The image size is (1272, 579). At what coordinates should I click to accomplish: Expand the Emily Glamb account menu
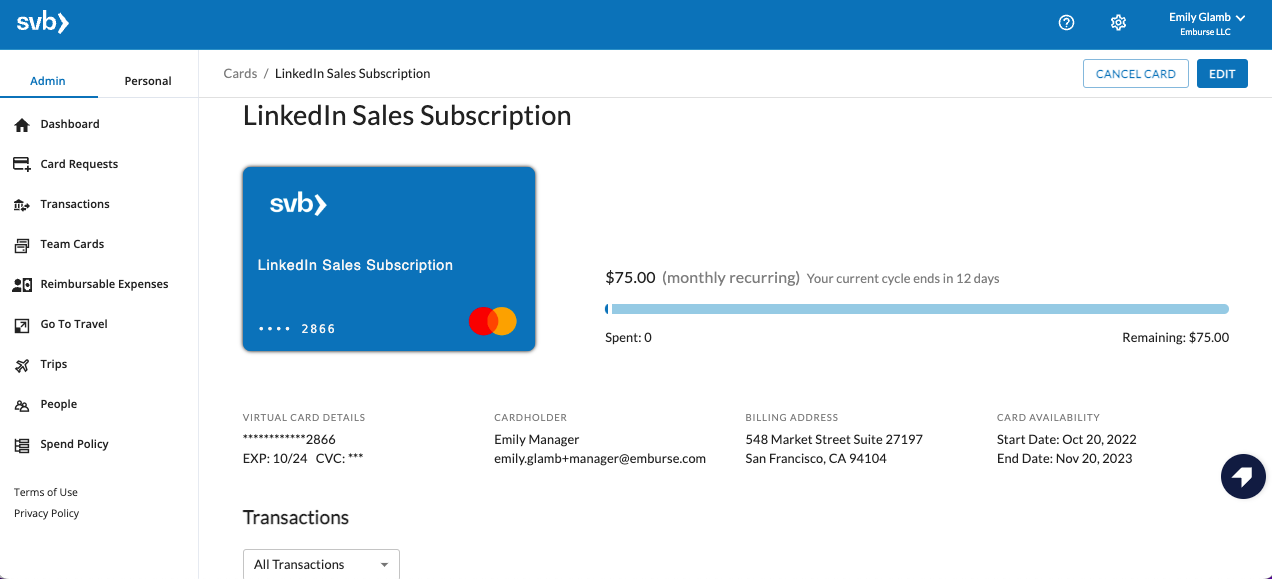pos(1207,24)
